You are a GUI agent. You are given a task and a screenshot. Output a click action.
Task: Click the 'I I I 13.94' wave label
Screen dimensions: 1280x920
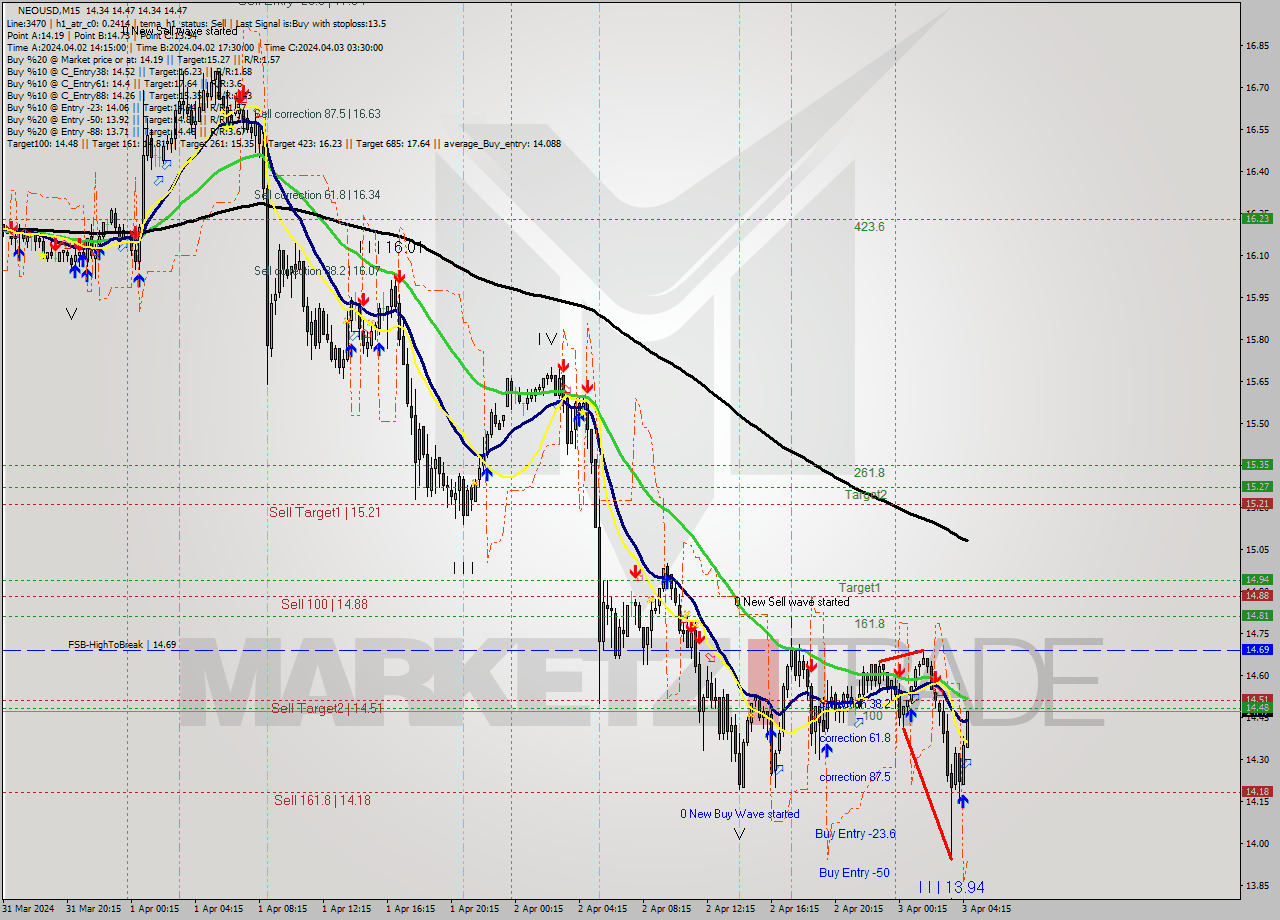coord(952,887)
